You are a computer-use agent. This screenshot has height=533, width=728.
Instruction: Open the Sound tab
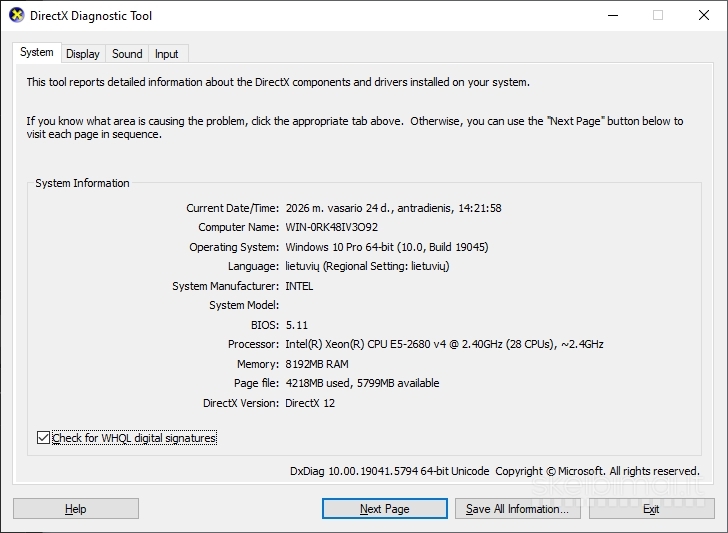tap(127, 54)
